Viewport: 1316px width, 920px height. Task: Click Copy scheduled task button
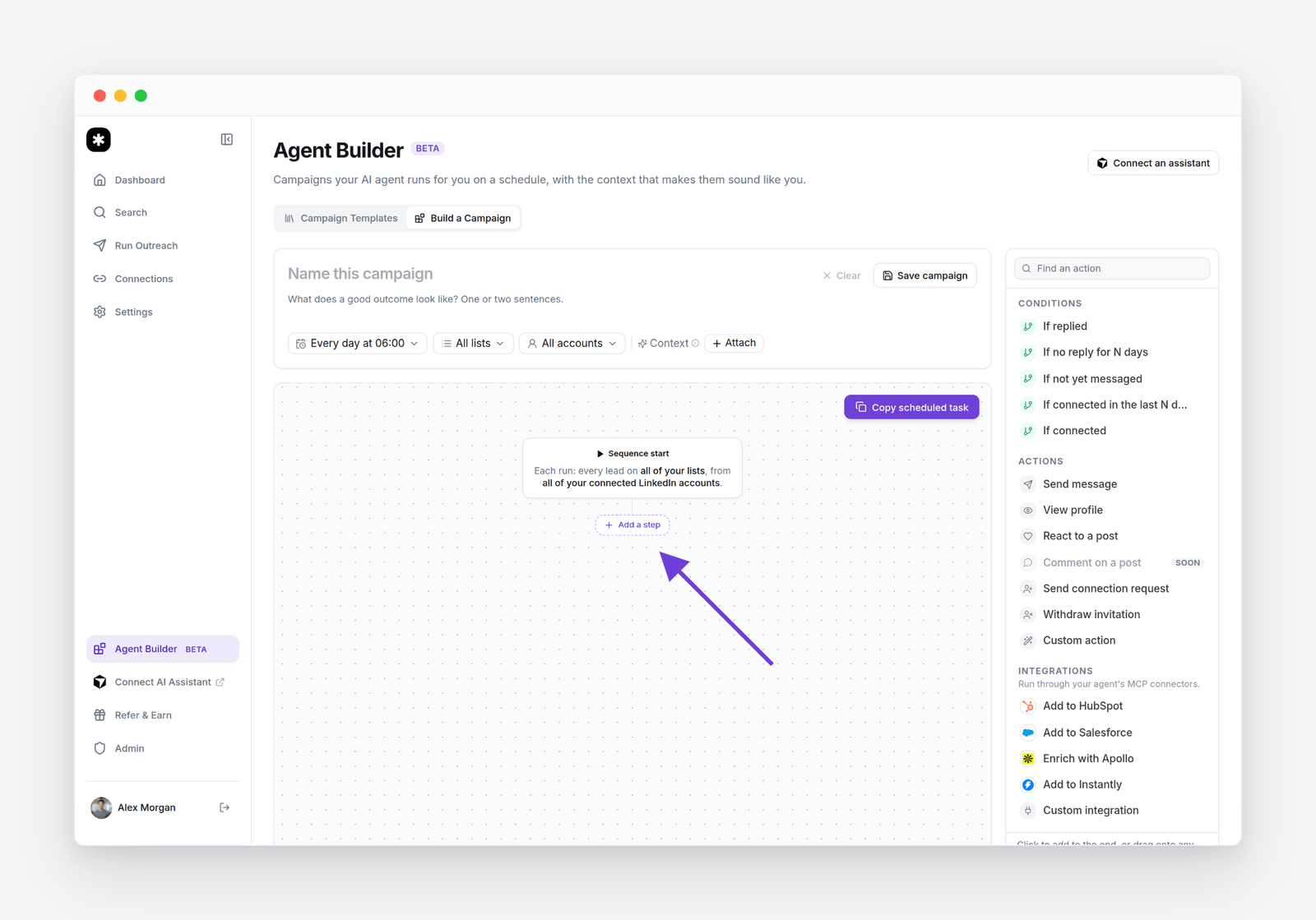pos(911,407)
